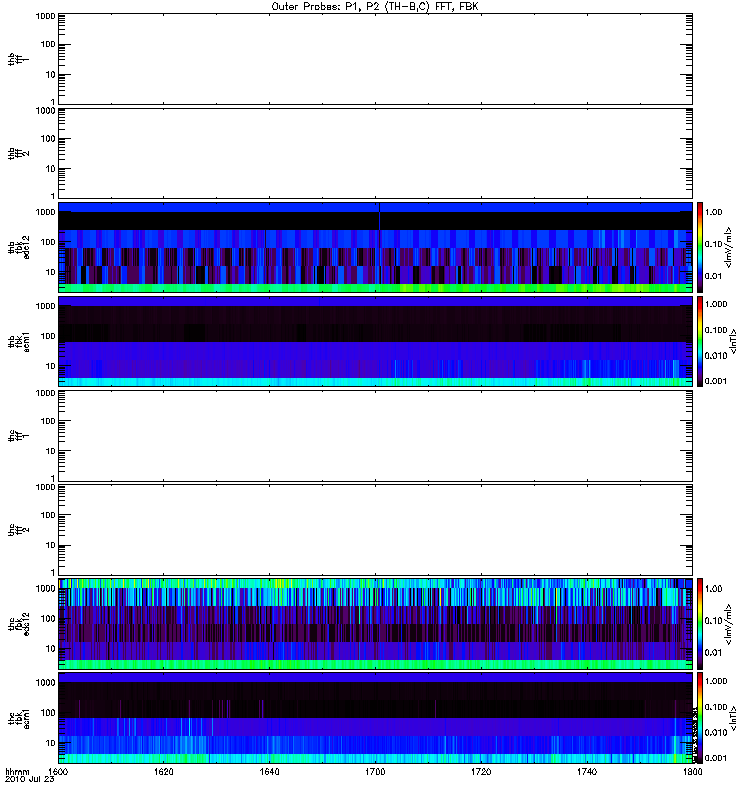
Task: Click the 'thb fbk edc12' y-axis label
Action: [x=18, y=247]
